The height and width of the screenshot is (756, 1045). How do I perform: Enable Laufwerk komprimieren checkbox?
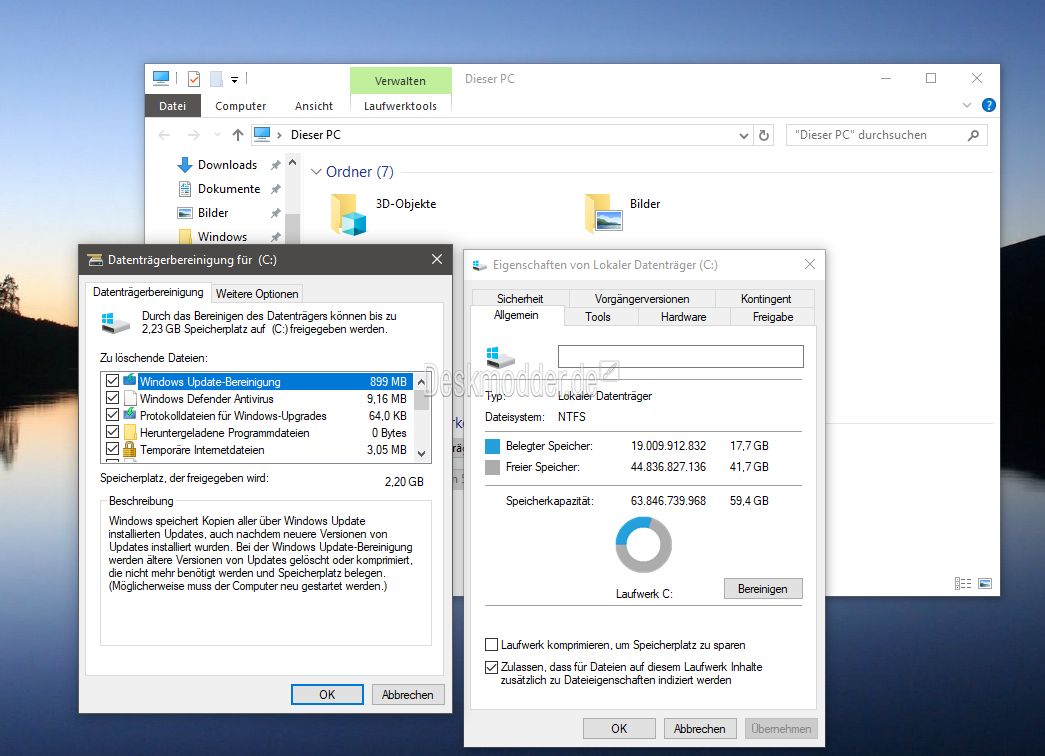click(492, 645)
